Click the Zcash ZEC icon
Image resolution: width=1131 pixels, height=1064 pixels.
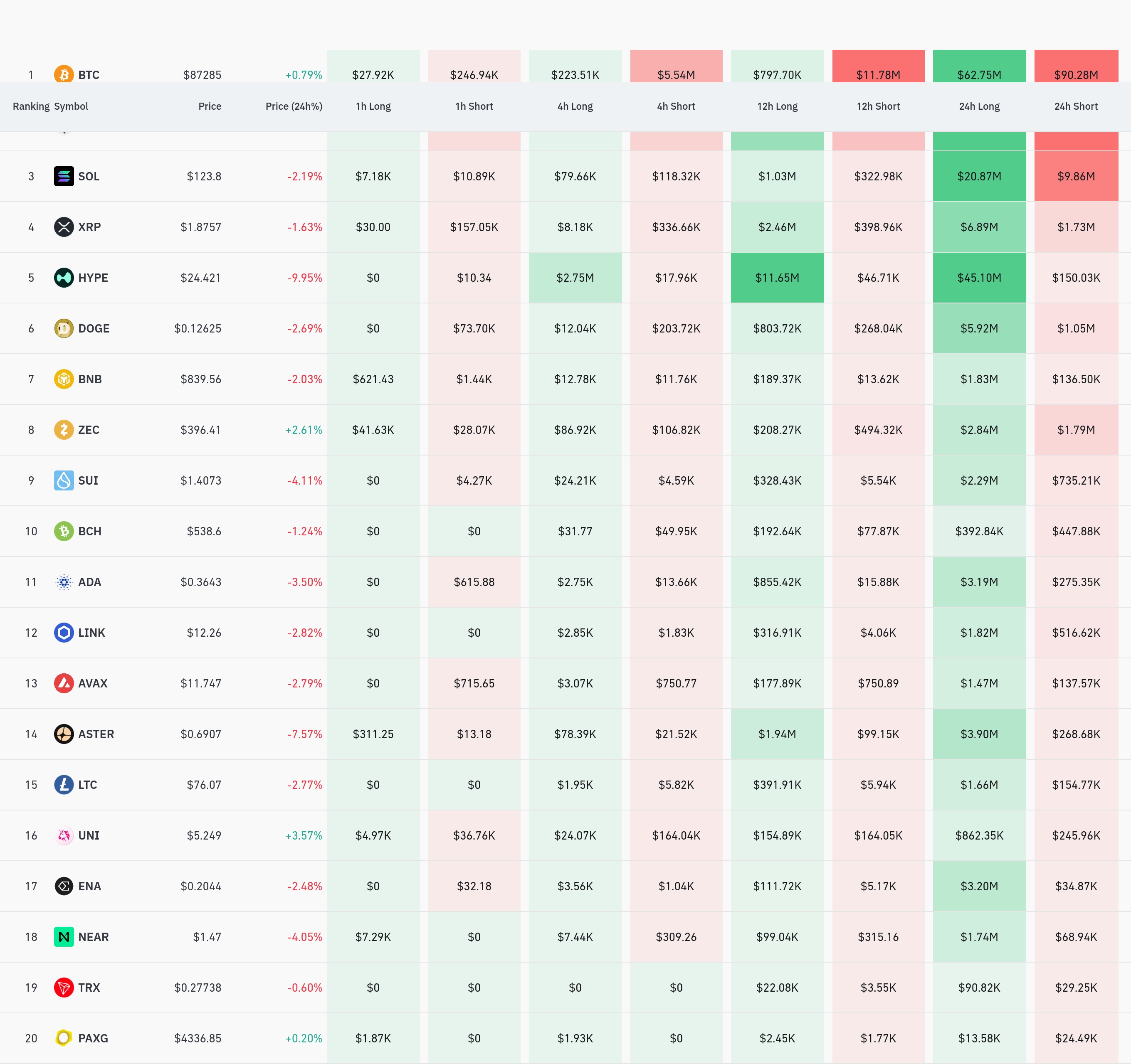[x=64, y=429]
